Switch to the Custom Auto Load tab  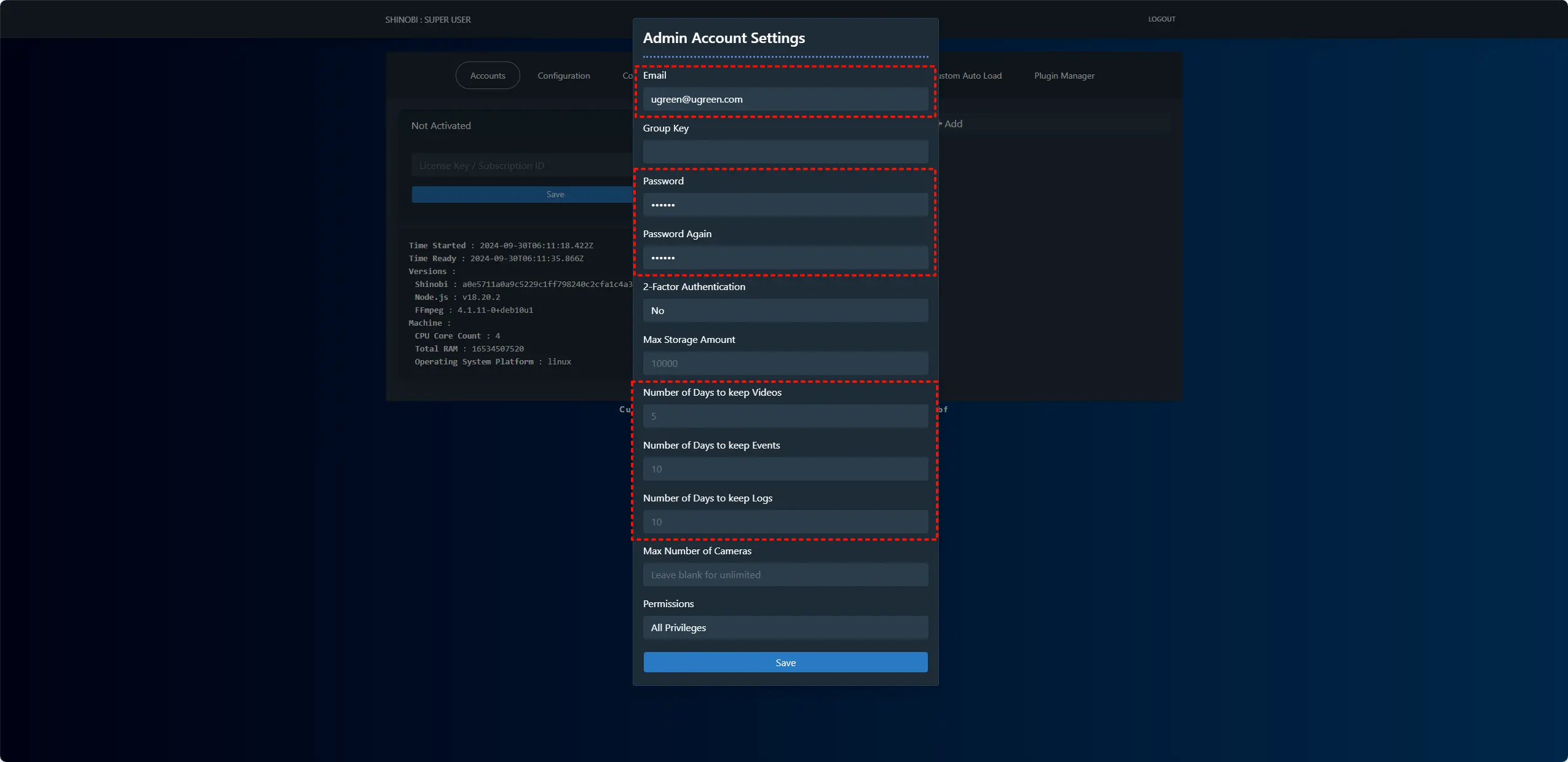(972, 76)
